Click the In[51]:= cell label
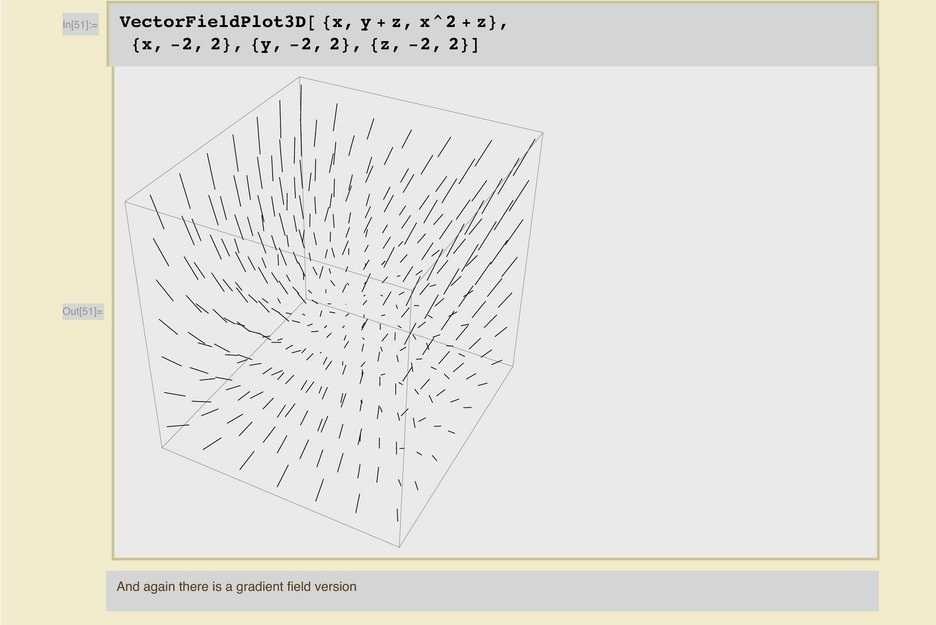936x625 pixels. (x=80, y=24)
